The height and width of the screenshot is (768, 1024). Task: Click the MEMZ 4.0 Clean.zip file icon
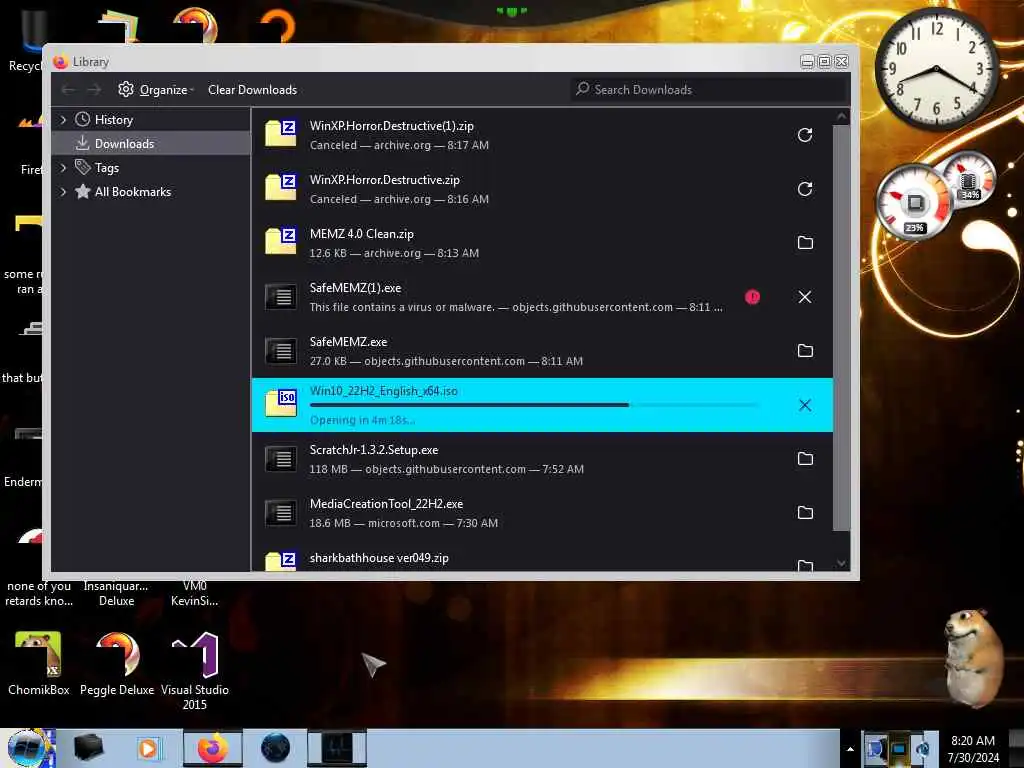(x=281, y=241)
